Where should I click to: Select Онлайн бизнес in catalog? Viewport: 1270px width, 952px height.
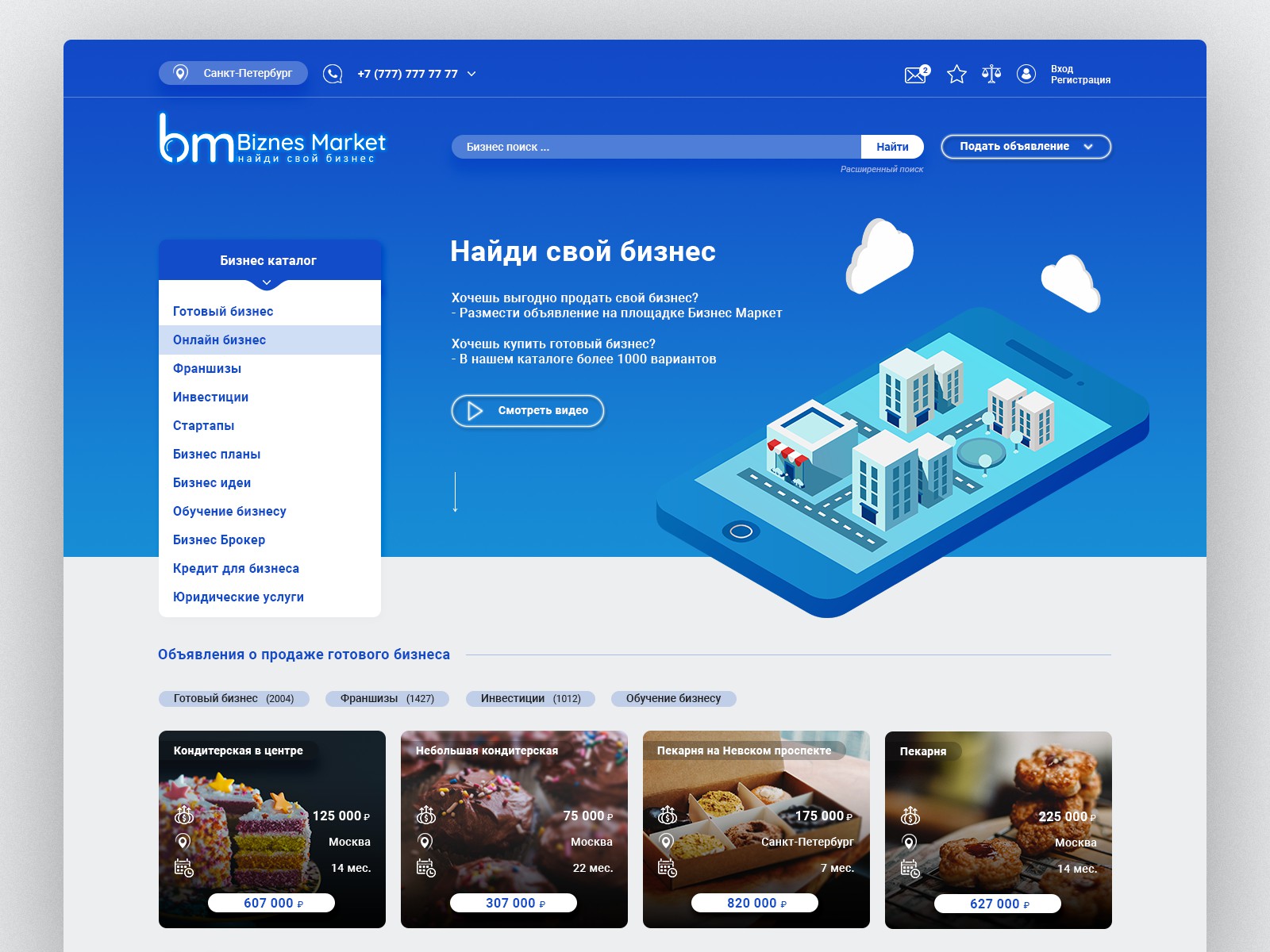tap(270, 340)
